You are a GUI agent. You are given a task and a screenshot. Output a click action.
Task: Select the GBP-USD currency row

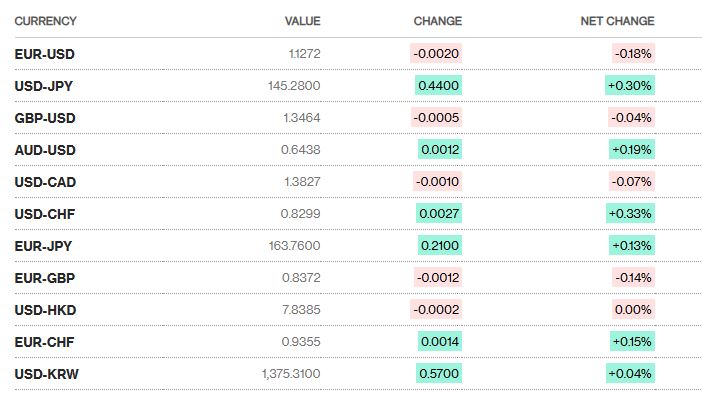[45, 118]
